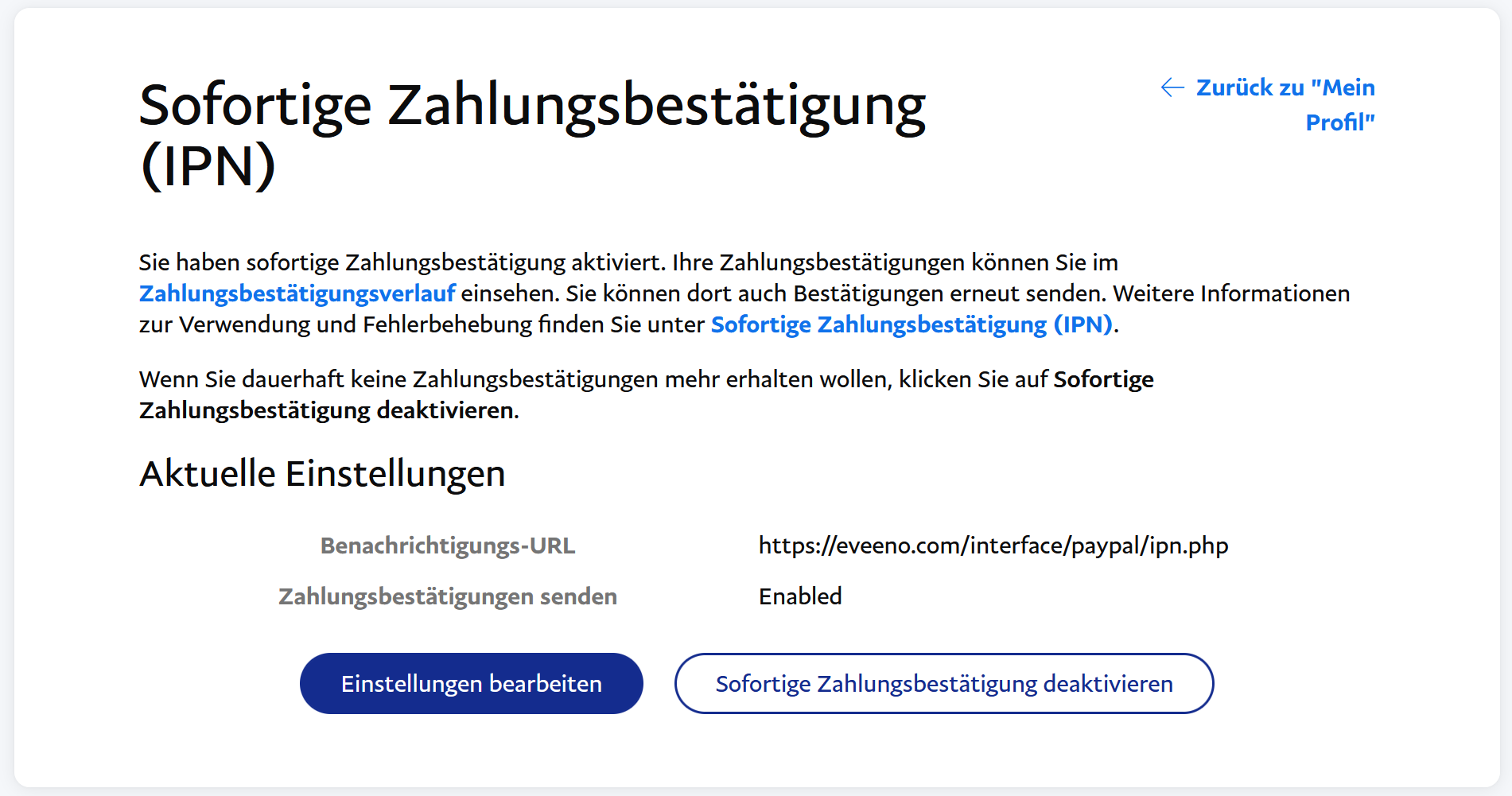Click Sofortige Zahlungsbestätigung deaktivieren button
The image size is (1512, 796).
coord(943,684)
